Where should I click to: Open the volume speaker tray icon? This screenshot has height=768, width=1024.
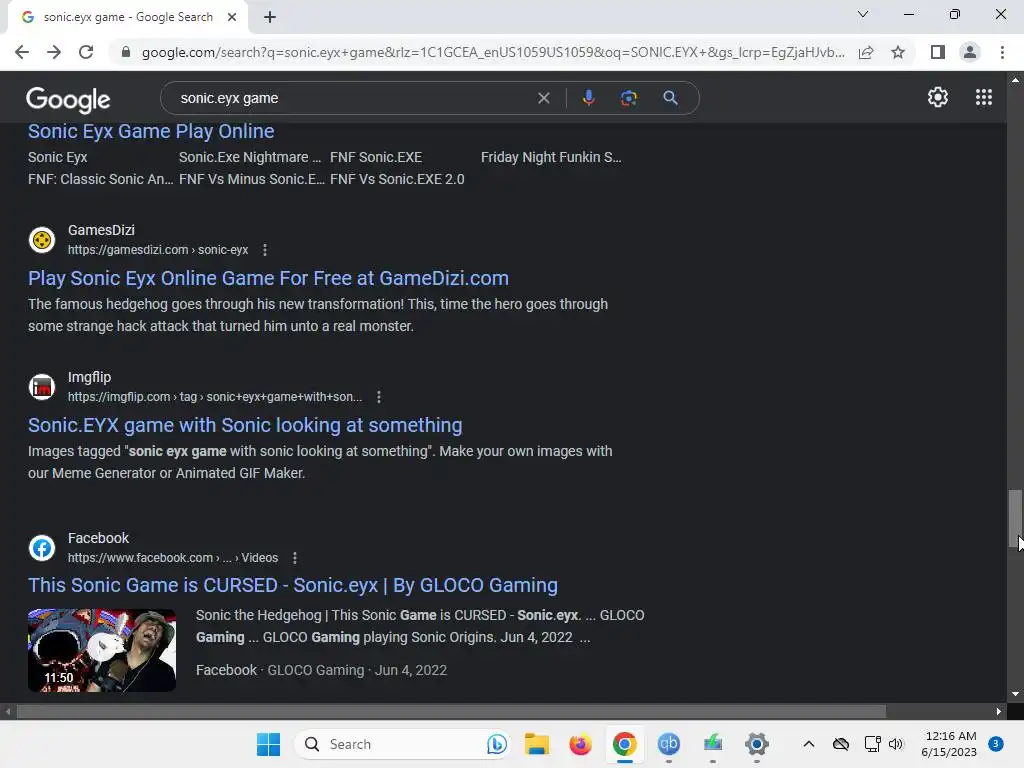click(895, 744)
